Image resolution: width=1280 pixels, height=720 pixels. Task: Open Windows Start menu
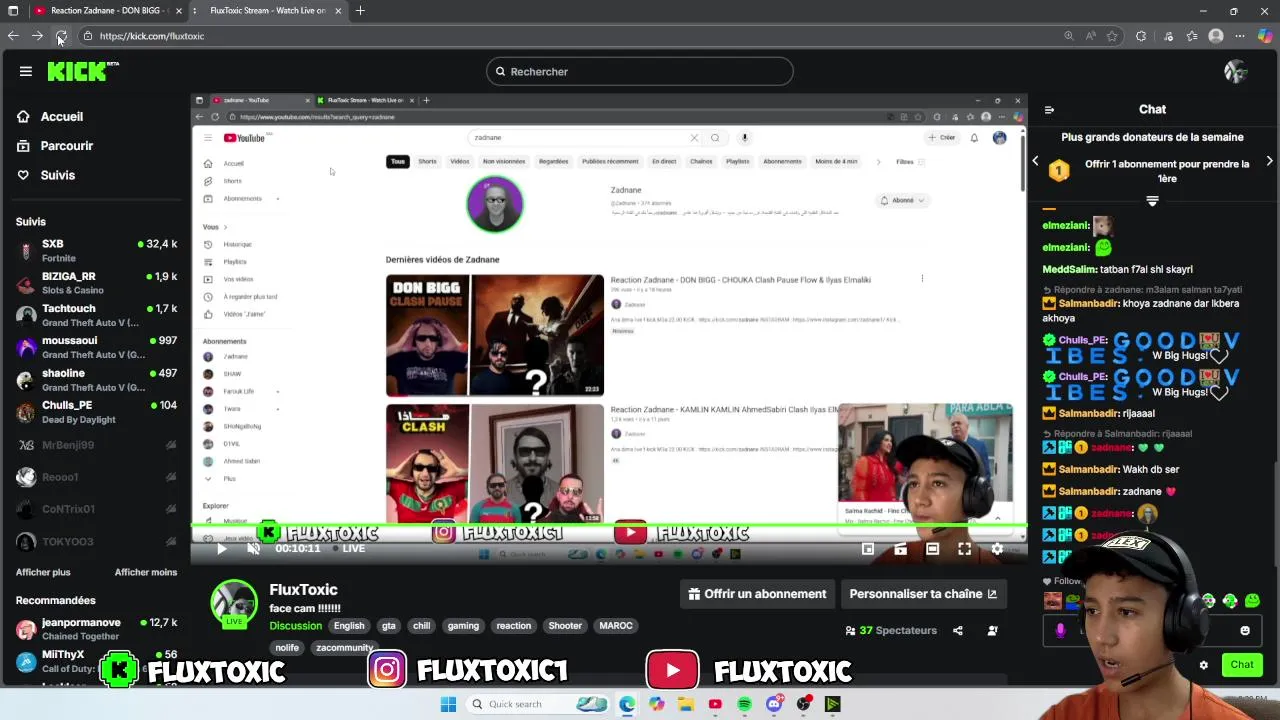pyautogui.click(x=448, y=704)
